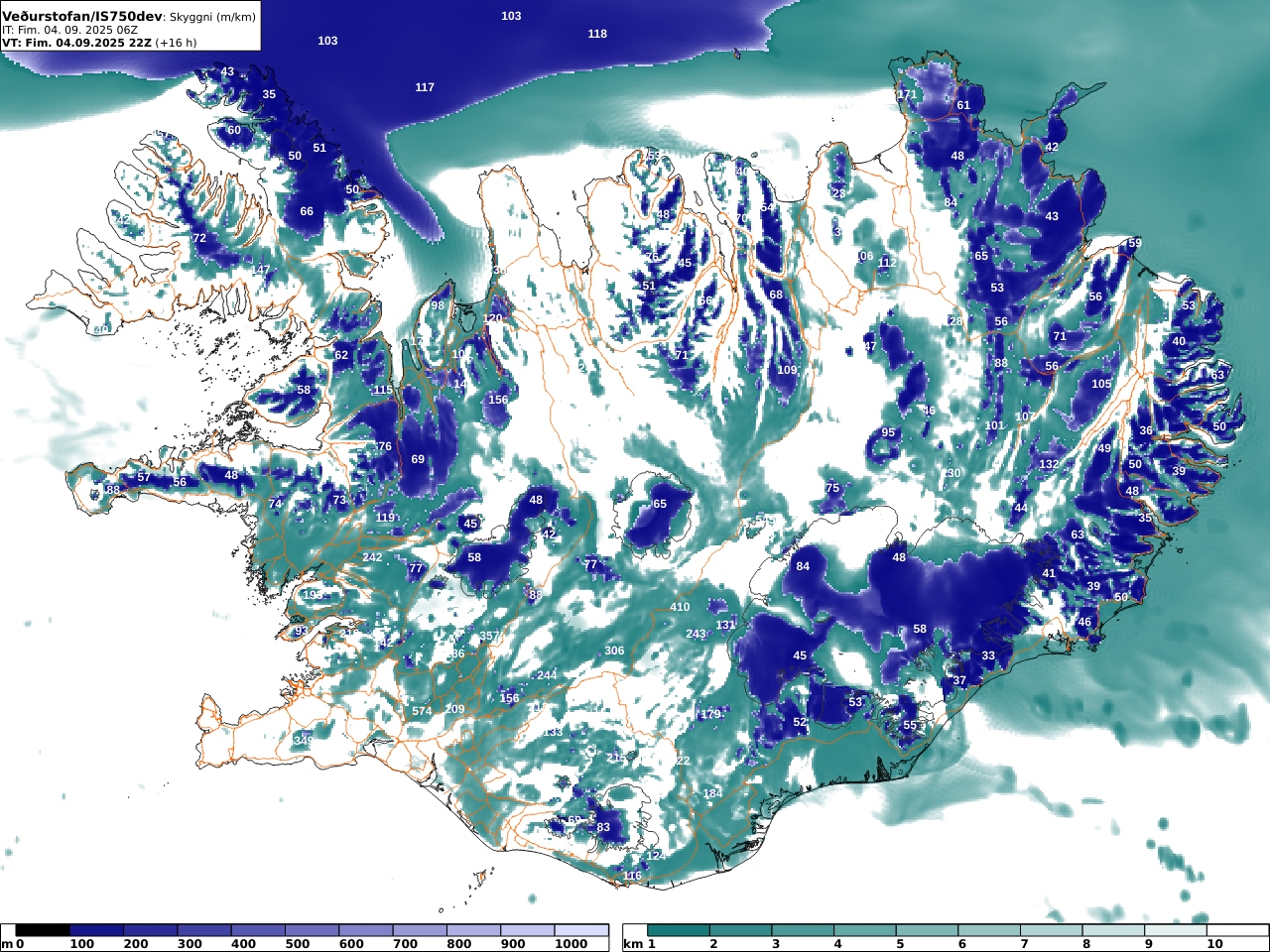Screen dimensions: 1270x952
Task: Click the 'Skyggni (m/km)' label in header
Action: point(212,17)
